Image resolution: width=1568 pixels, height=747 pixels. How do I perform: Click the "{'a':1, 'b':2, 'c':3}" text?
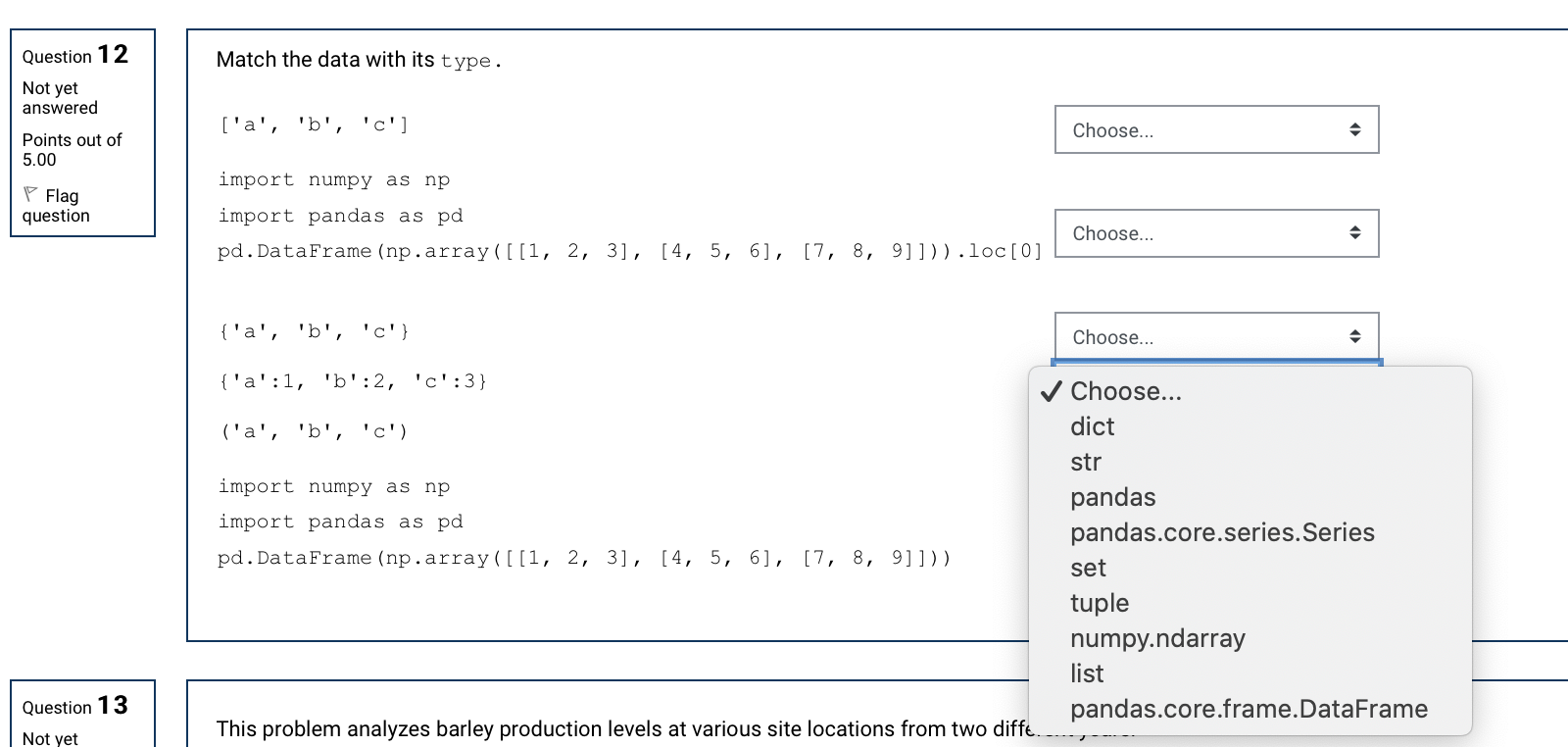(x=353, y=381)
